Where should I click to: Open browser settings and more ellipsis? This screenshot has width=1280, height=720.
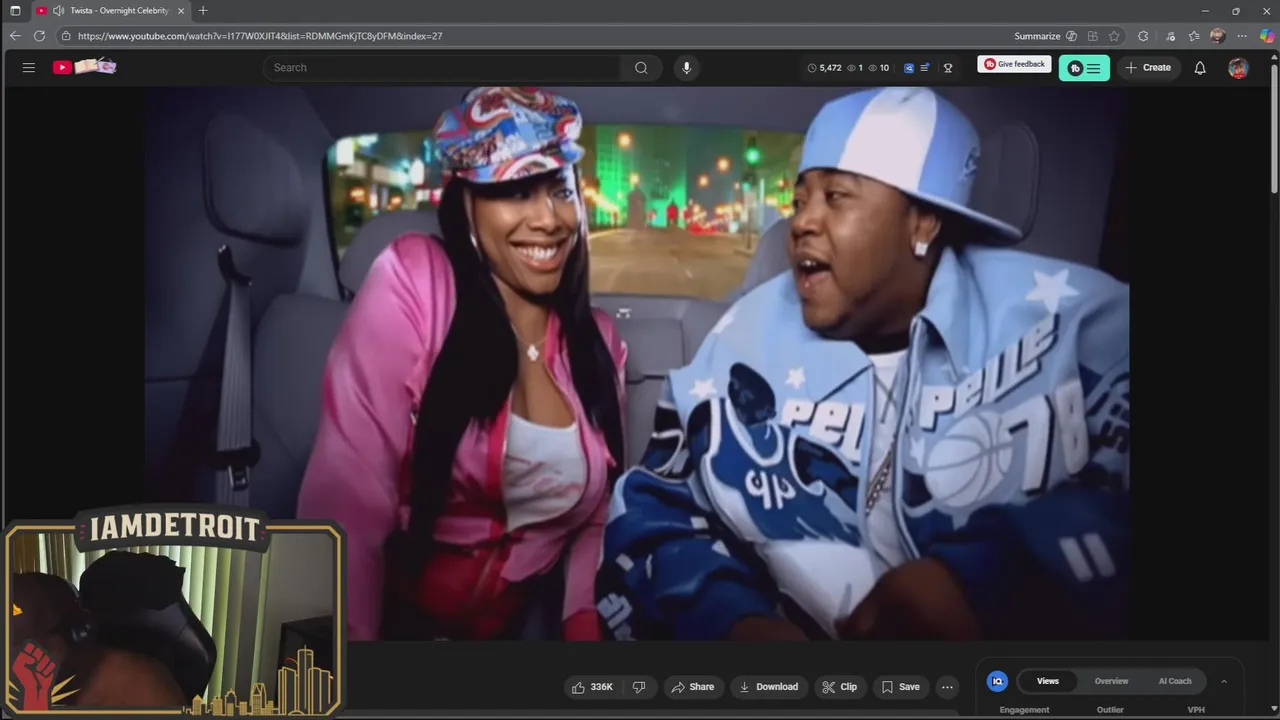pos(1242,36)
